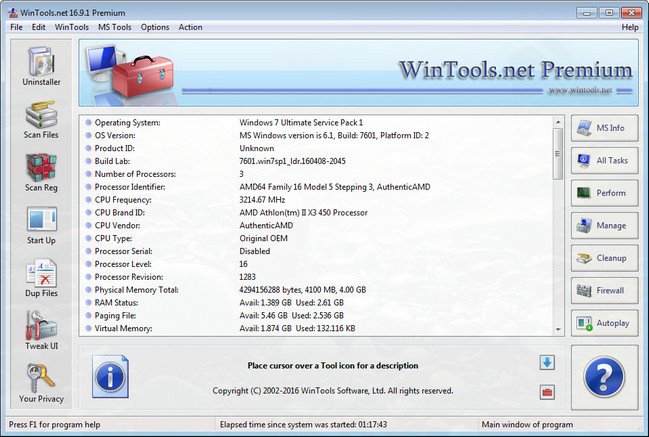Screen dimensions: 649x437
Task: Select the Product ID row
Action: (x=317, y=148)
